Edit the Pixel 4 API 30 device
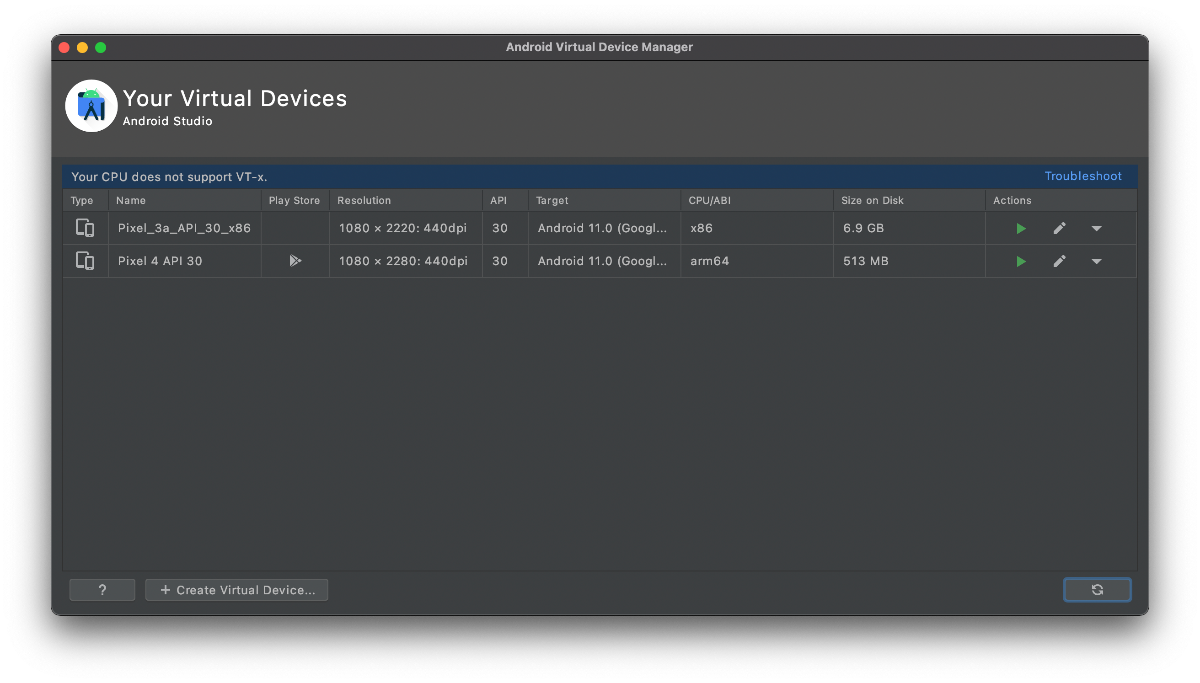The width and height of the screenshot is (1200, 683). pyautogui.click(x=1059, y=261)
